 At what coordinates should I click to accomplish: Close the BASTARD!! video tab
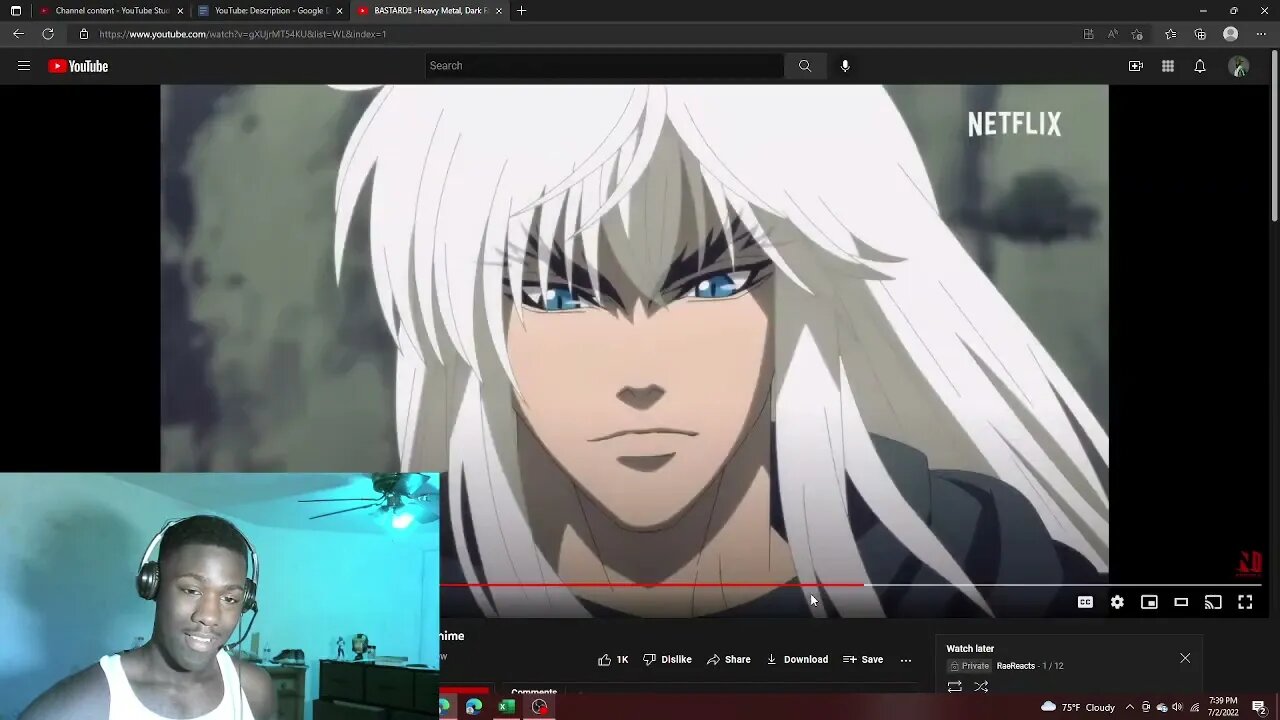(x=499, y=11)
